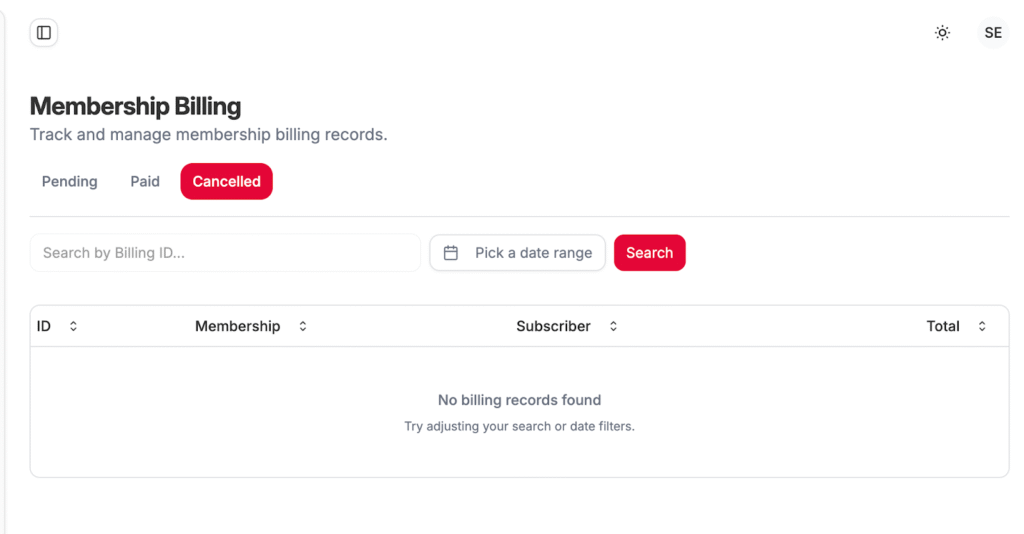Click the Membership column header text
The image size is (1024, 534).
point(237,326)
